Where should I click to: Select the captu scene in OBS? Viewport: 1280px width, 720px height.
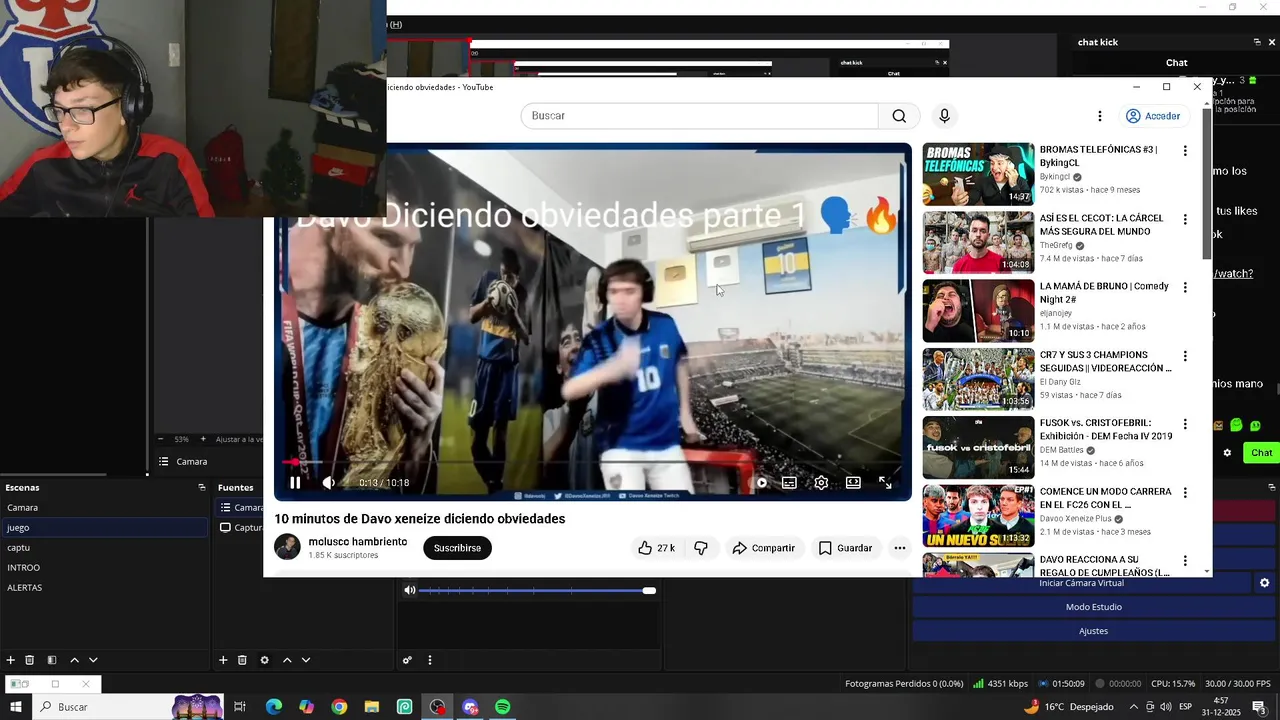[104, 547]
